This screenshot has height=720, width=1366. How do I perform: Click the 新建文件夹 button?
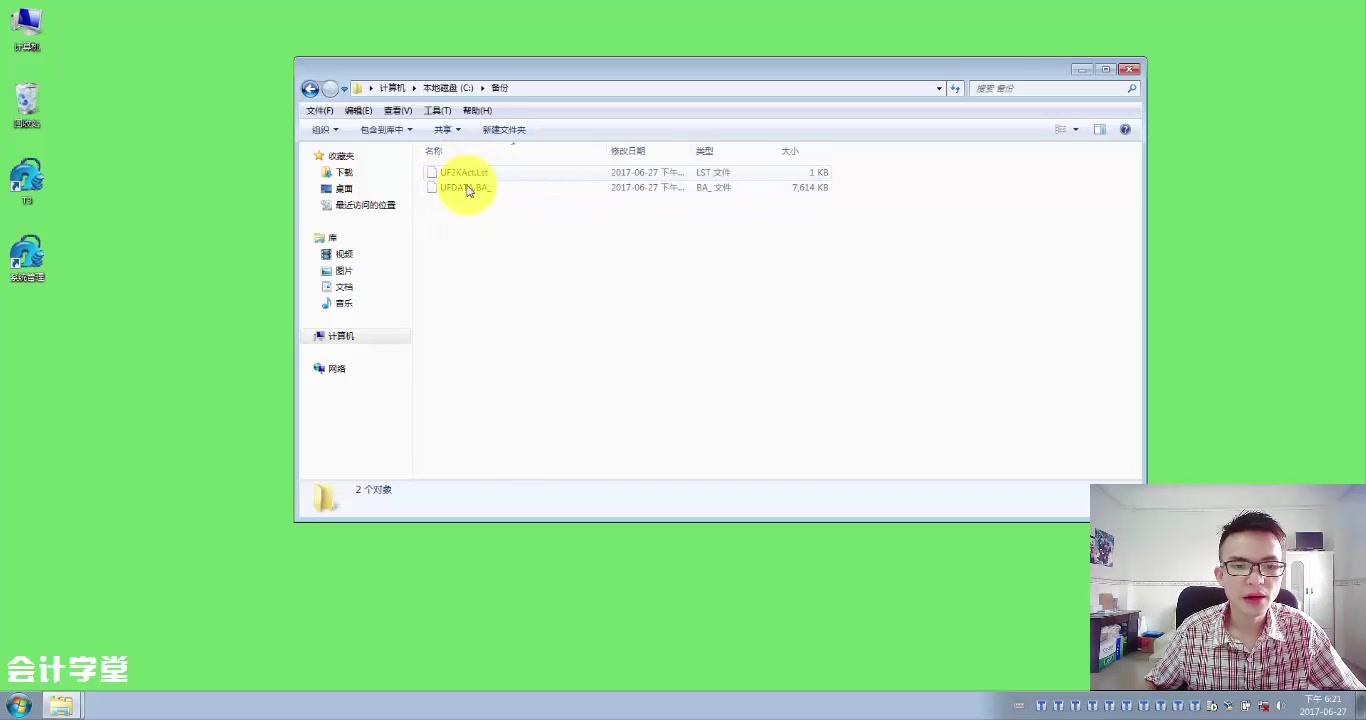pyautogui.click(x=504, y=130)
